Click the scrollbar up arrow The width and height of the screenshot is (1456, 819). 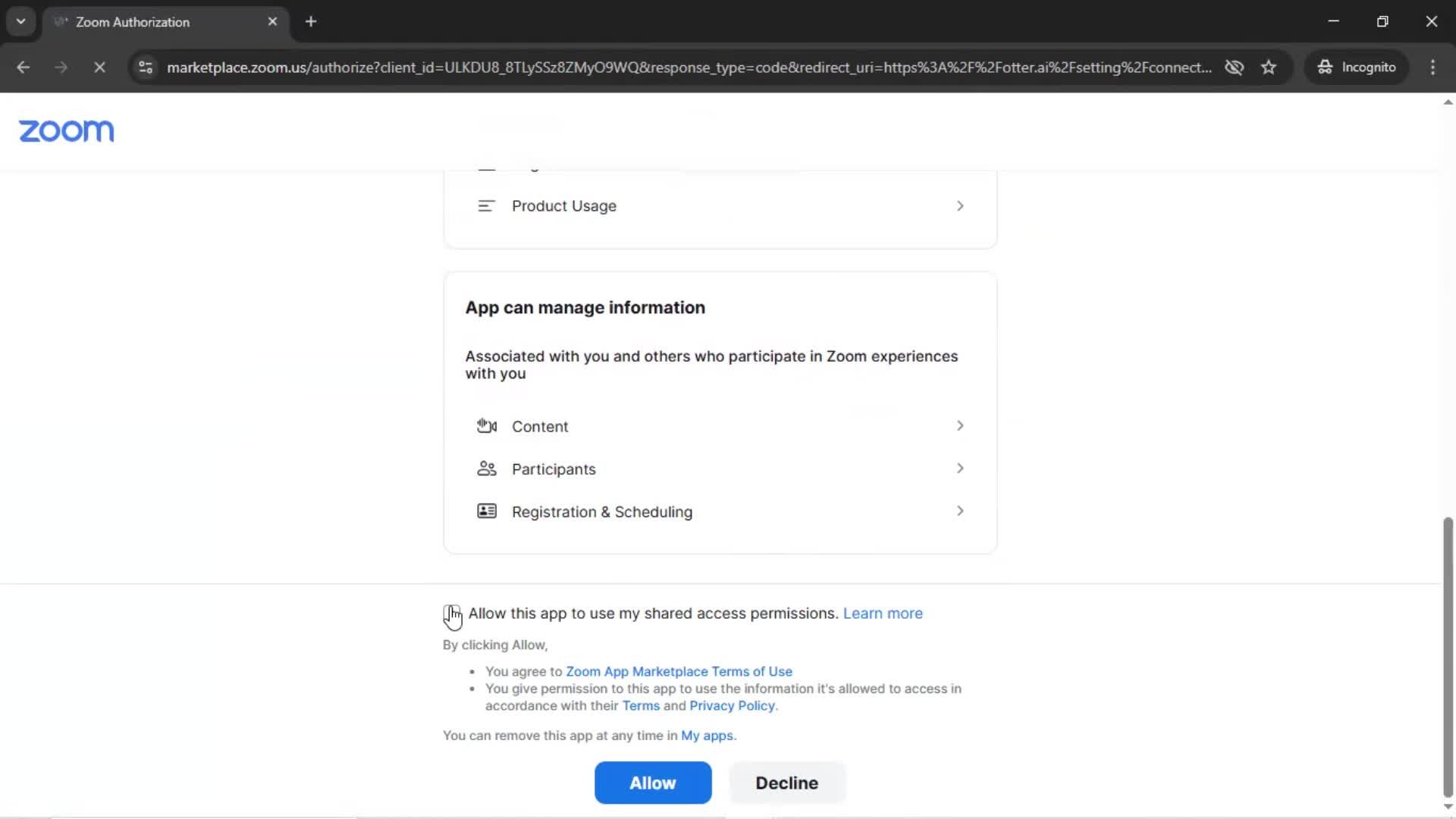(1448, 102)
